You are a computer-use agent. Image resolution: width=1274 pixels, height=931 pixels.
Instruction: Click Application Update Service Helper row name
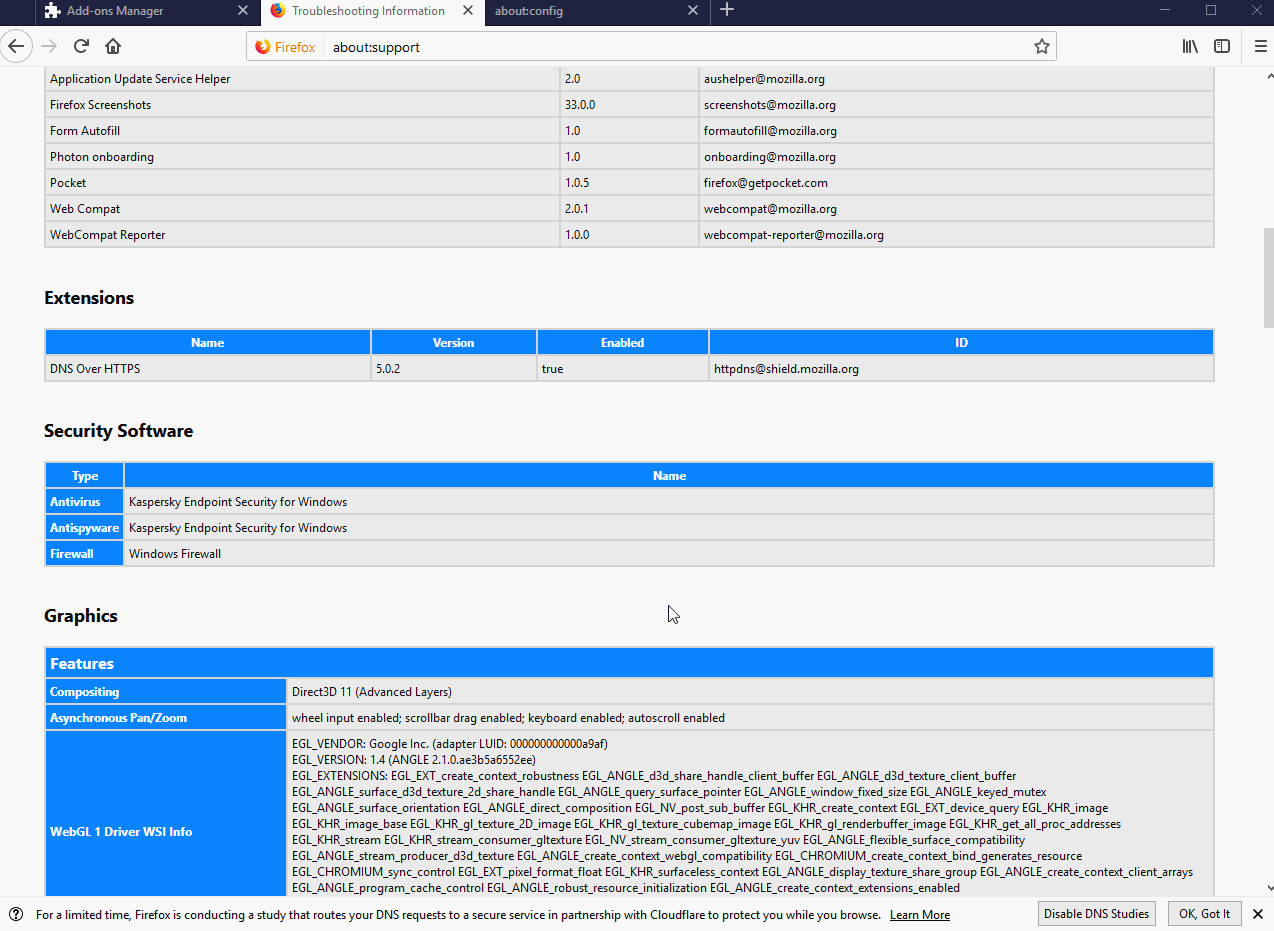(140, 79)
